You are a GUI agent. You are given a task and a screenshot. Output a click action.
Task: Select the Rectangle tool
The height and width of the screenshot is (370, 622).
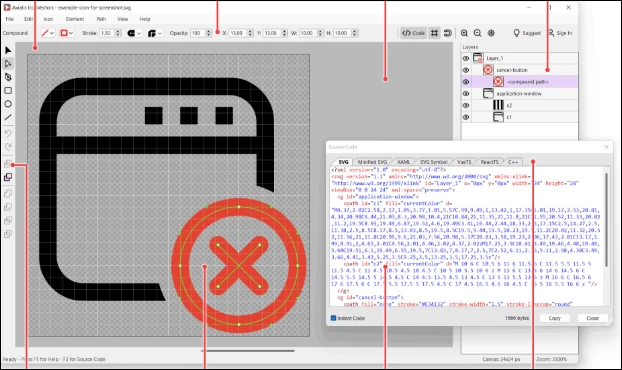tap(8, 90)
